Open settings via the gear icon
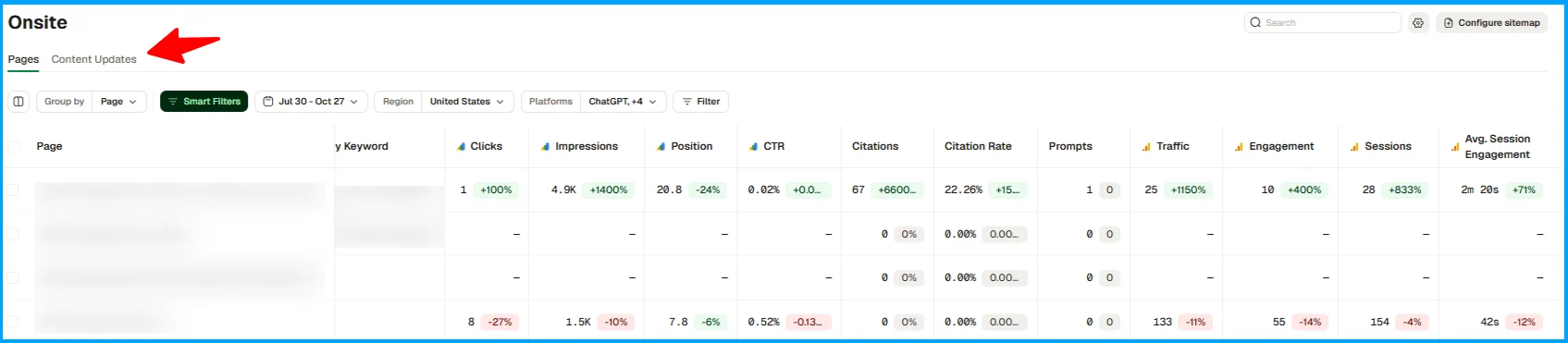The height and width of the screenshot is (343, 1568). (1418, 22)
